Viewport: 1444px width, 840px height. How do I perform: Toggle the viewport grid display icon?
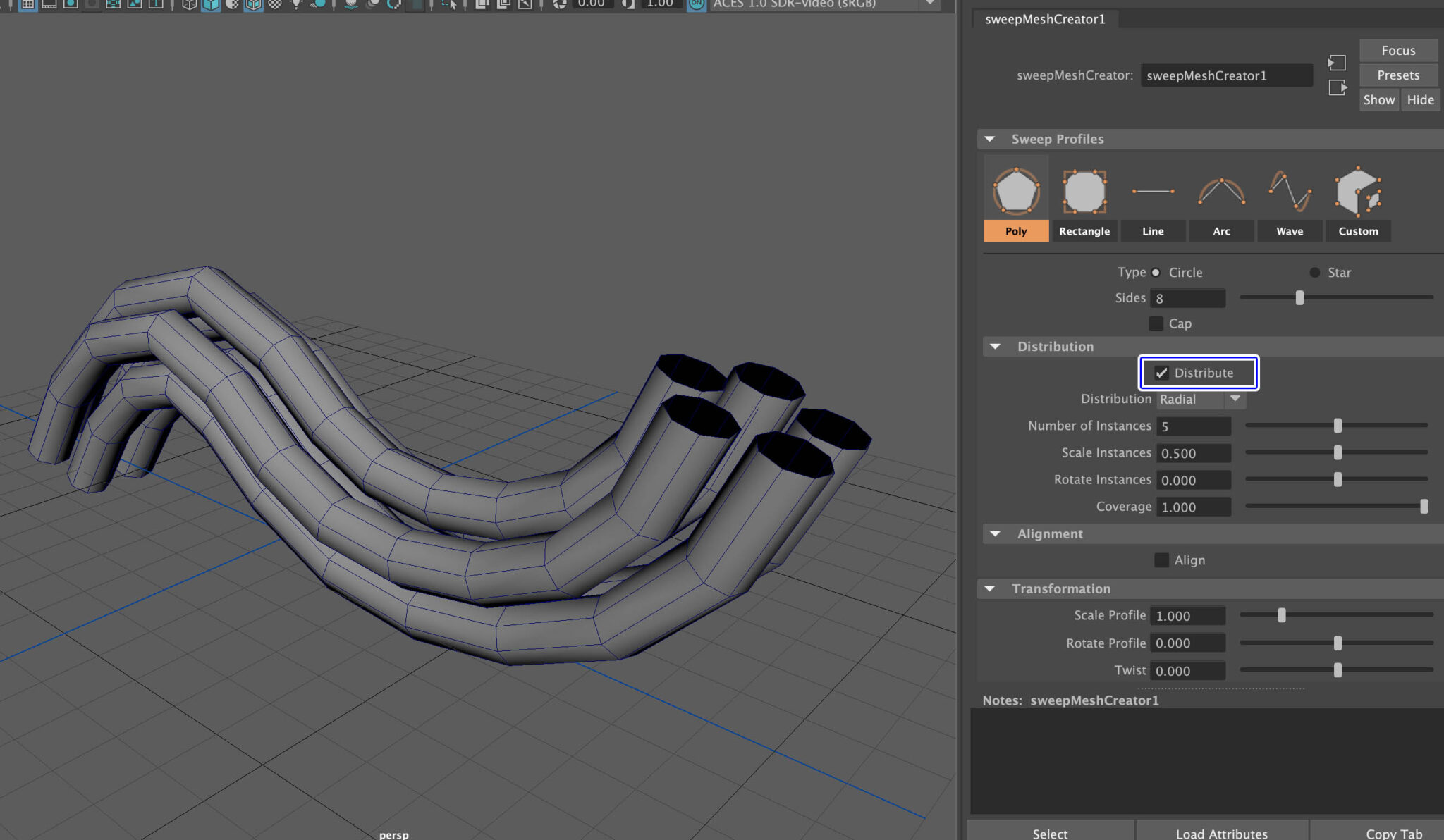click(x=27, y=5)
